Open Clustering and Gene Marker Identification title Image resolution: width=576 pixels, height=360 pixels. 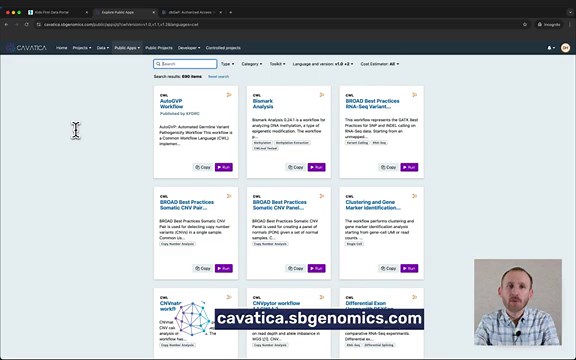pos(373,205)
